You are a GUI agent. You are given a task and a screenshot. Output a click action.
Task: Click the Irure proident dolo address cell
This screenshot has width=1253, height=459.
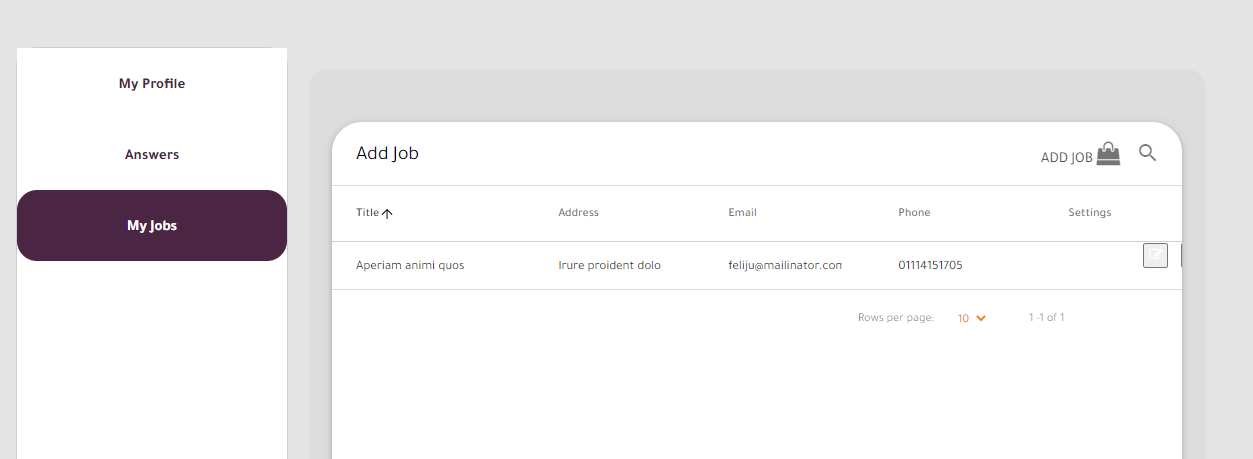click(x=609, y=266)
